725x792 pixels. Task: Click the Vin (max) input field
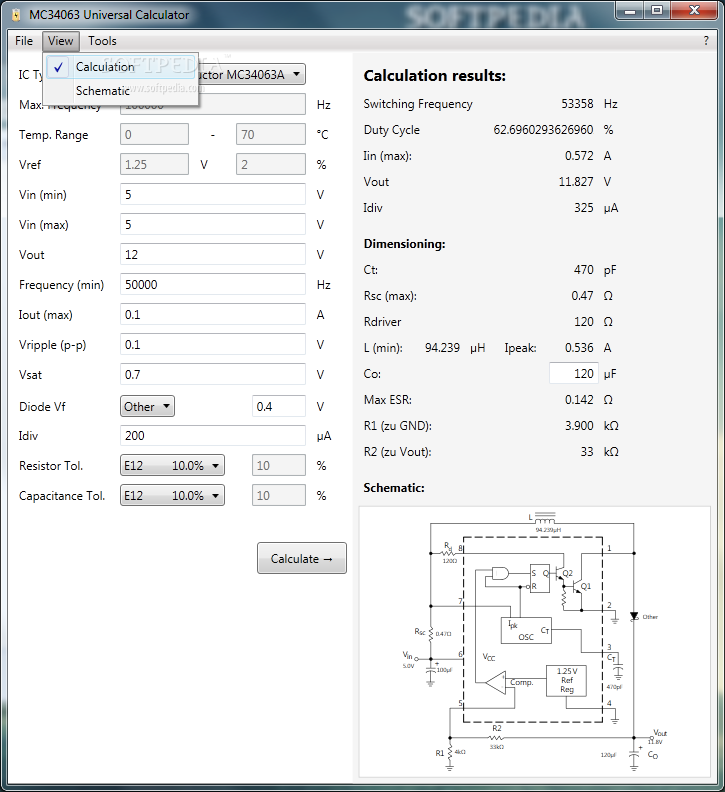point(213,225)
